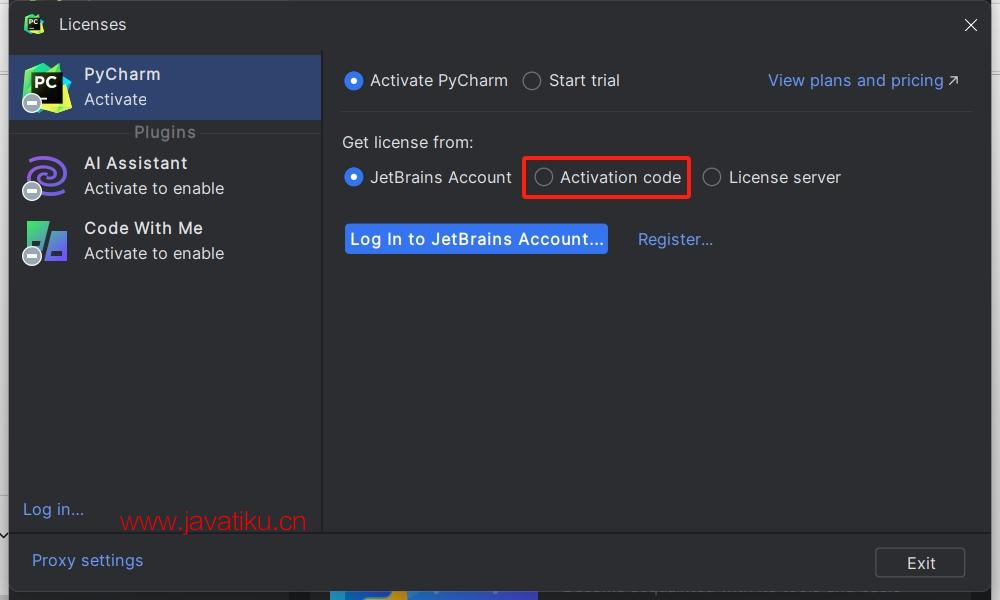This screenshot has height=600, width=1000.
Task: Click the Log in link in sidebar
Action: tap(54, 509)
